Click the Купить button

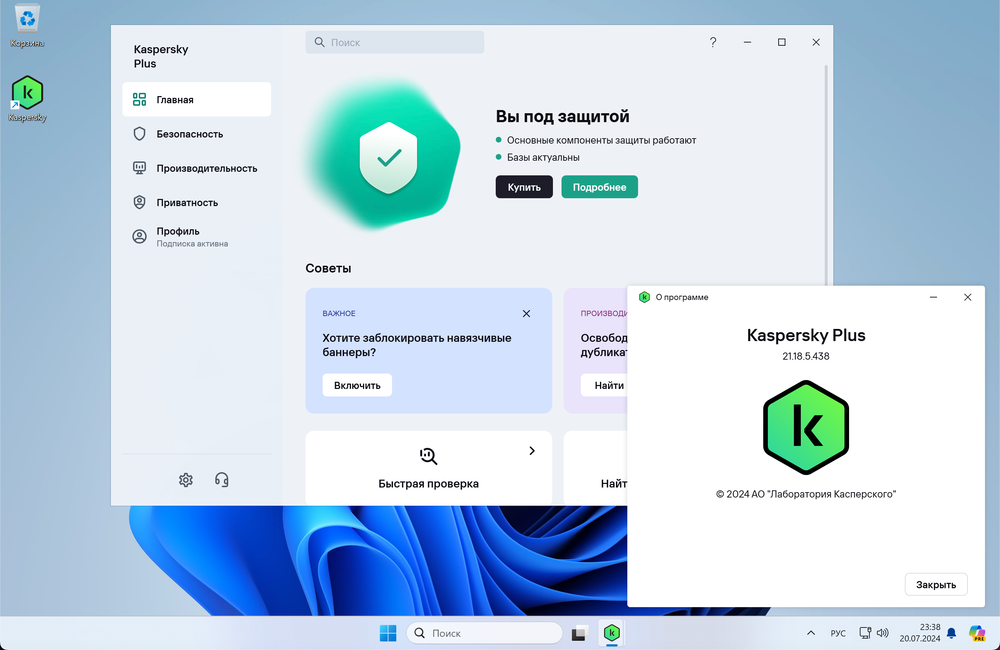(524, 187)
